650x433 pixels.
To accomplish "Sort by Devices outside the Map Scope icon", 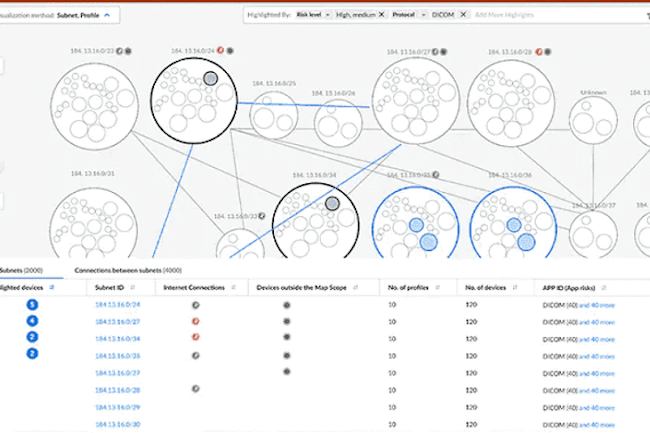I will point(357,287).
